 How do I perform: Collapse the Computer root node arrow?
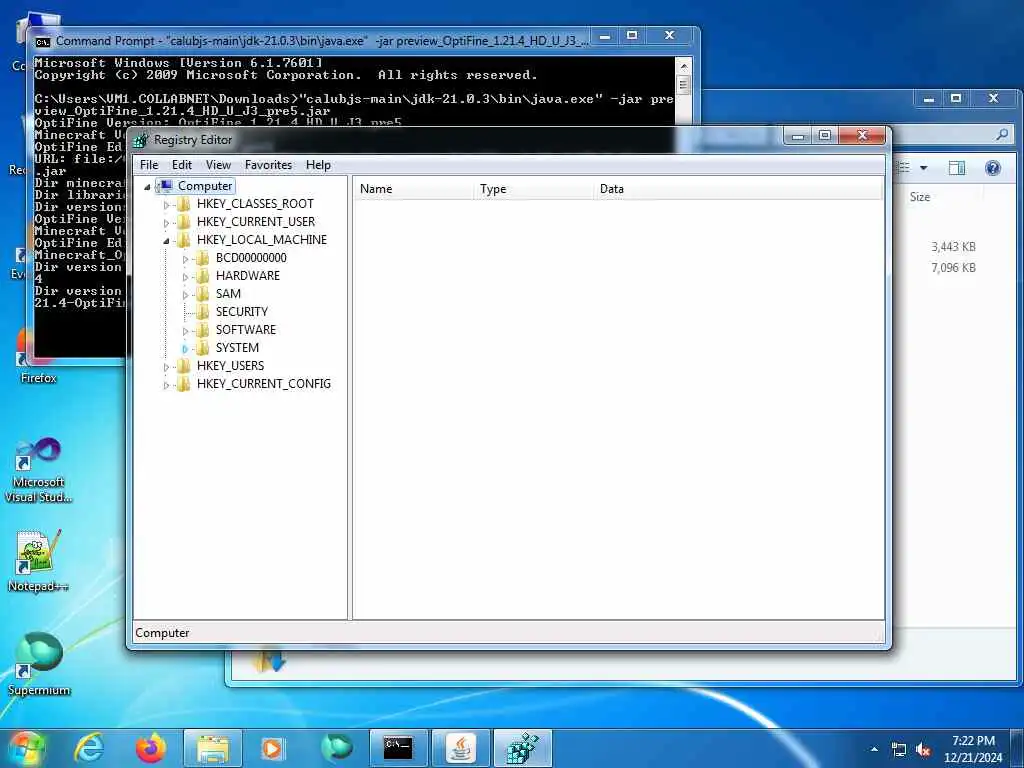tap(148, 187)
